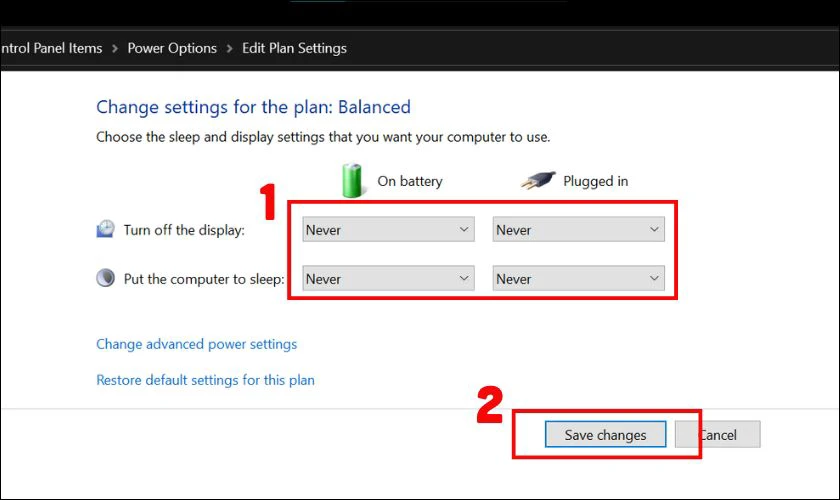Open Change advanced power settings link
840x500 pixels.
pyautogui.click(x=196, y=344)
